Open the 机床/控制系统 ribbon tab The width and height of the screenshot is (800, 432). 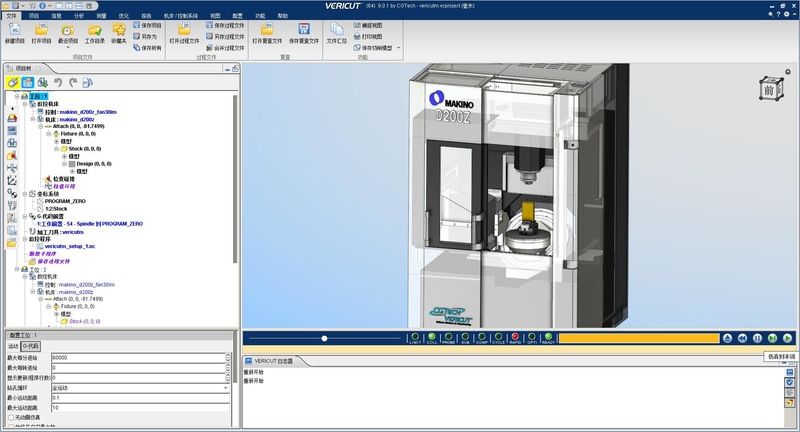pos(181,16)
